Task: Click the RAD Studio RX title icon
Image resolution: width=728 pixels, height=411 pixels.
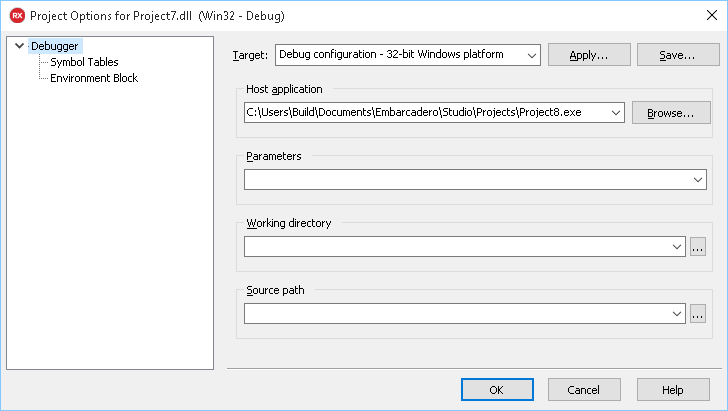Action: (16, 17)
